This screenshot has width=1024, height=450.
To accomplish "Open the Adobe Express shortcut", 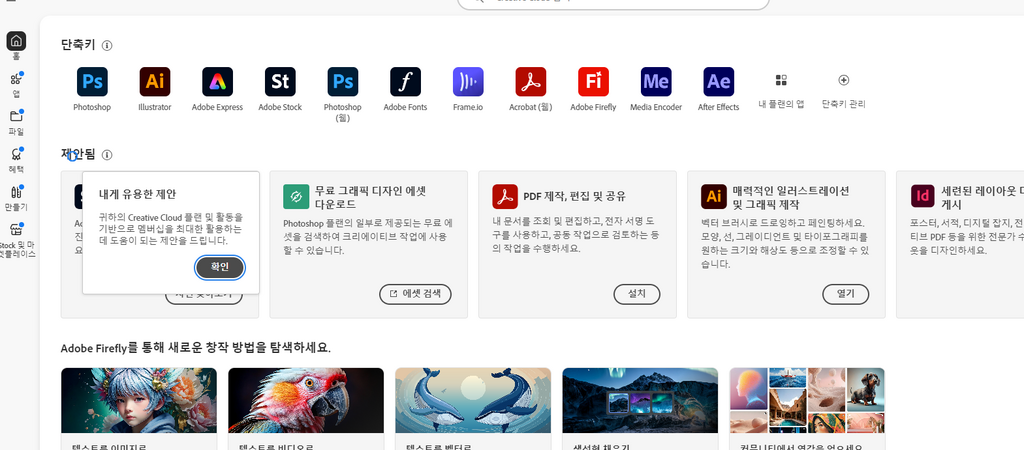I will (x=217, y=82).
